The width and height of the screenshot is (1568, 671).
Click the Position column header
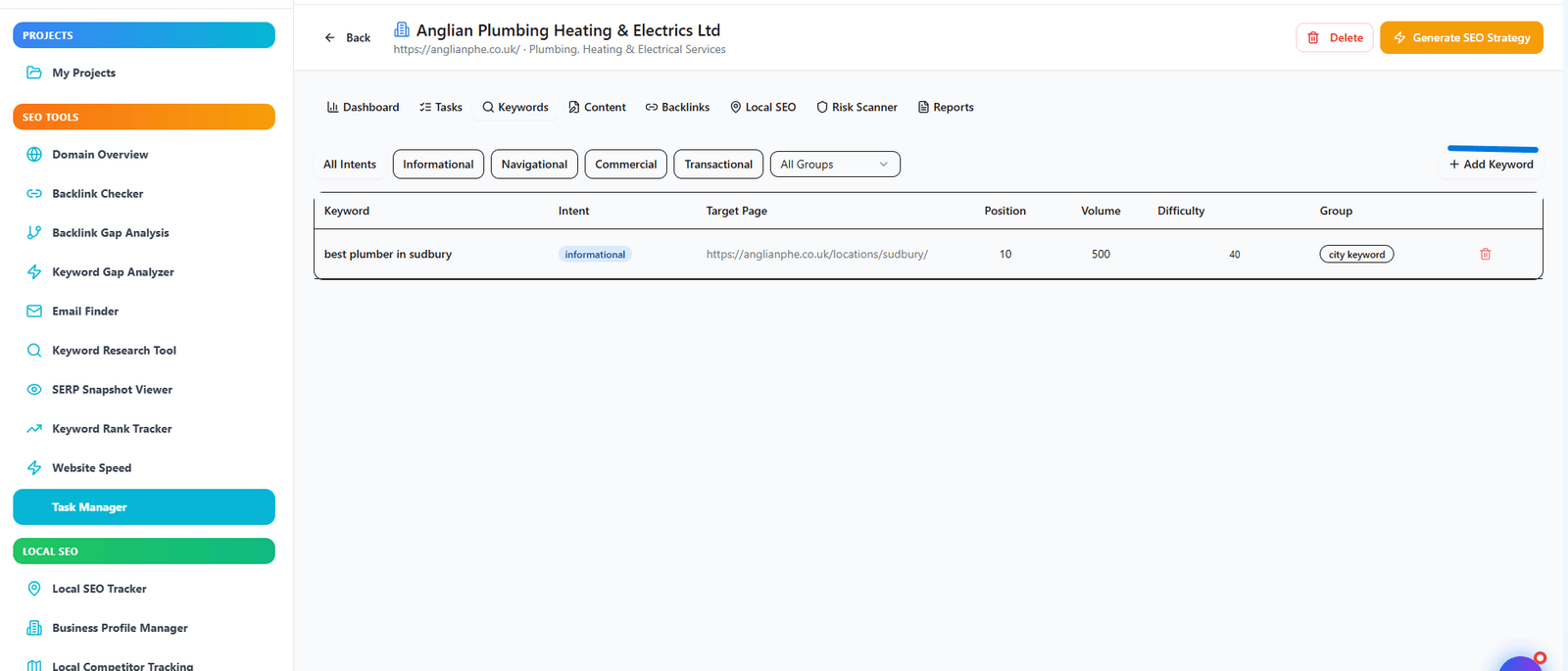tap(1005, 211)
